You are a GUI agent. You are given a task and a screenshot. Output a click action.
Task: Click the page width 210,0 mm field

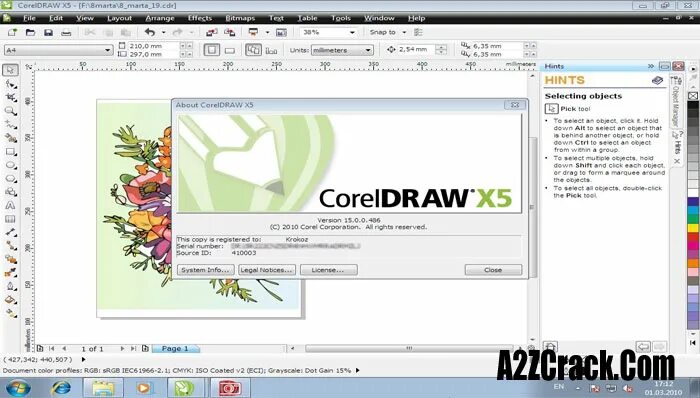[153, 46]
